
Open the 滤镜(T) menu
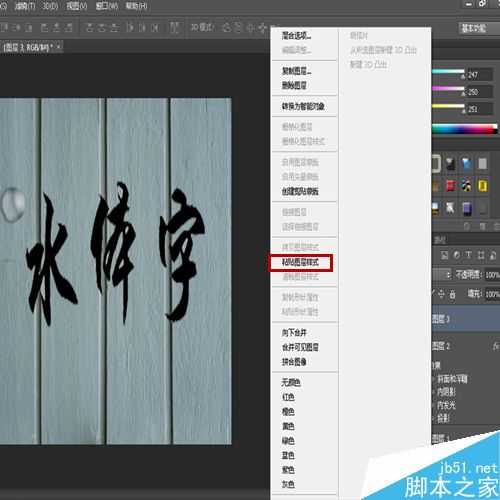pos(25,6)
